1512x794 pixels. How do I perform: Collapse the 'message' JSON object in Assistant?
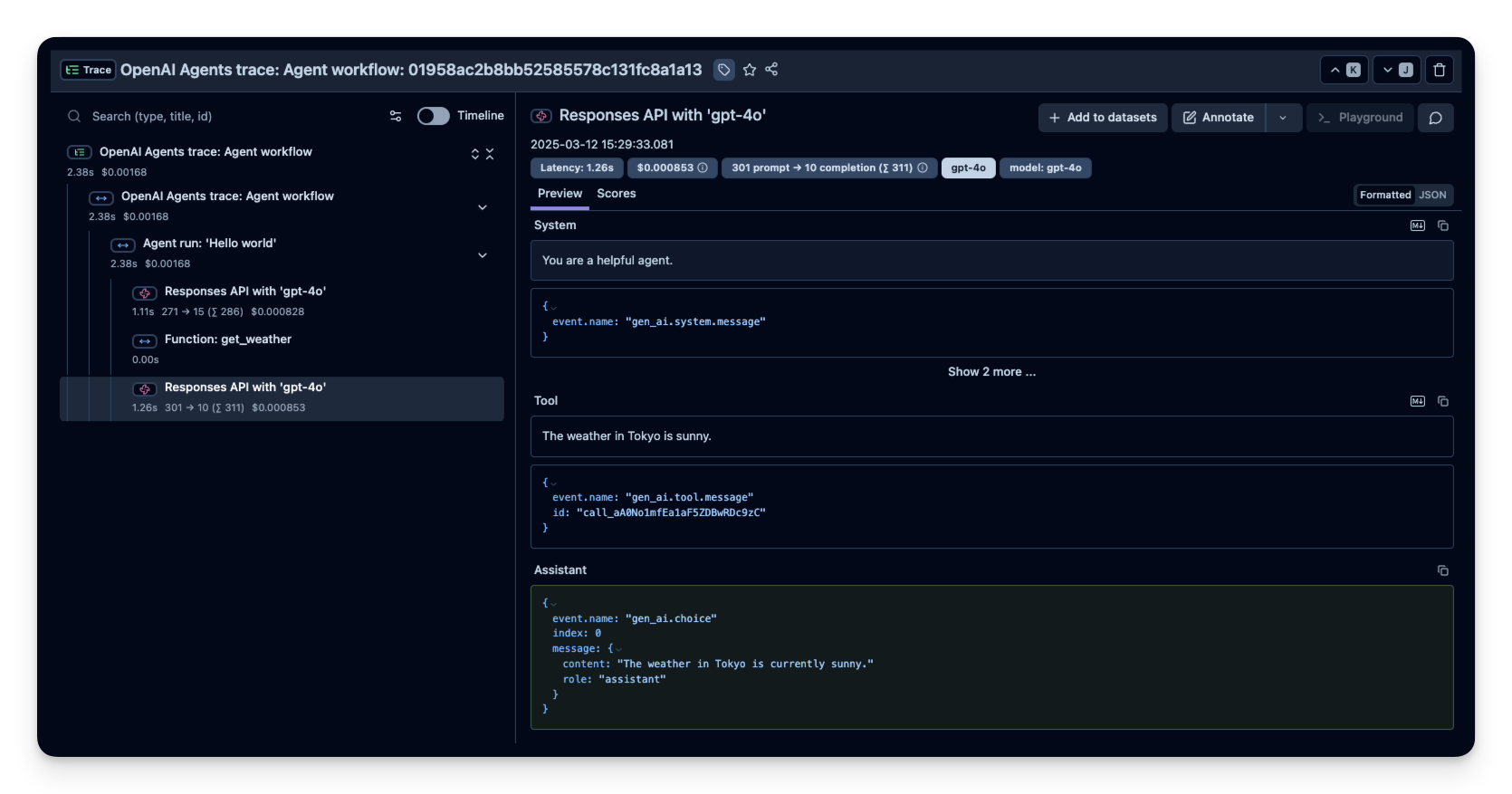[618, 649]
